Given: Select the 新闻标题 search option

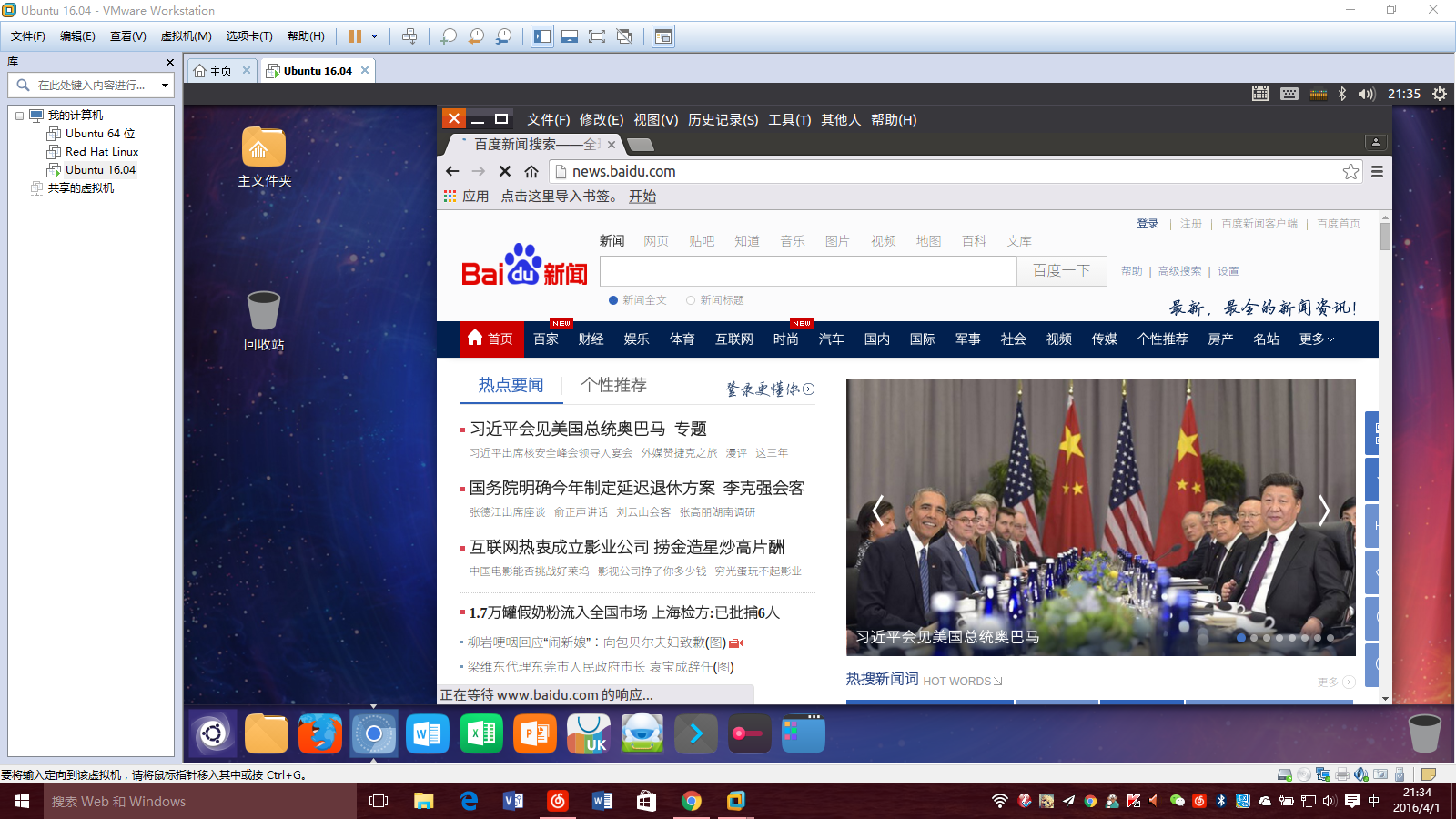Looking at the screenshot, I should [692, 299].
